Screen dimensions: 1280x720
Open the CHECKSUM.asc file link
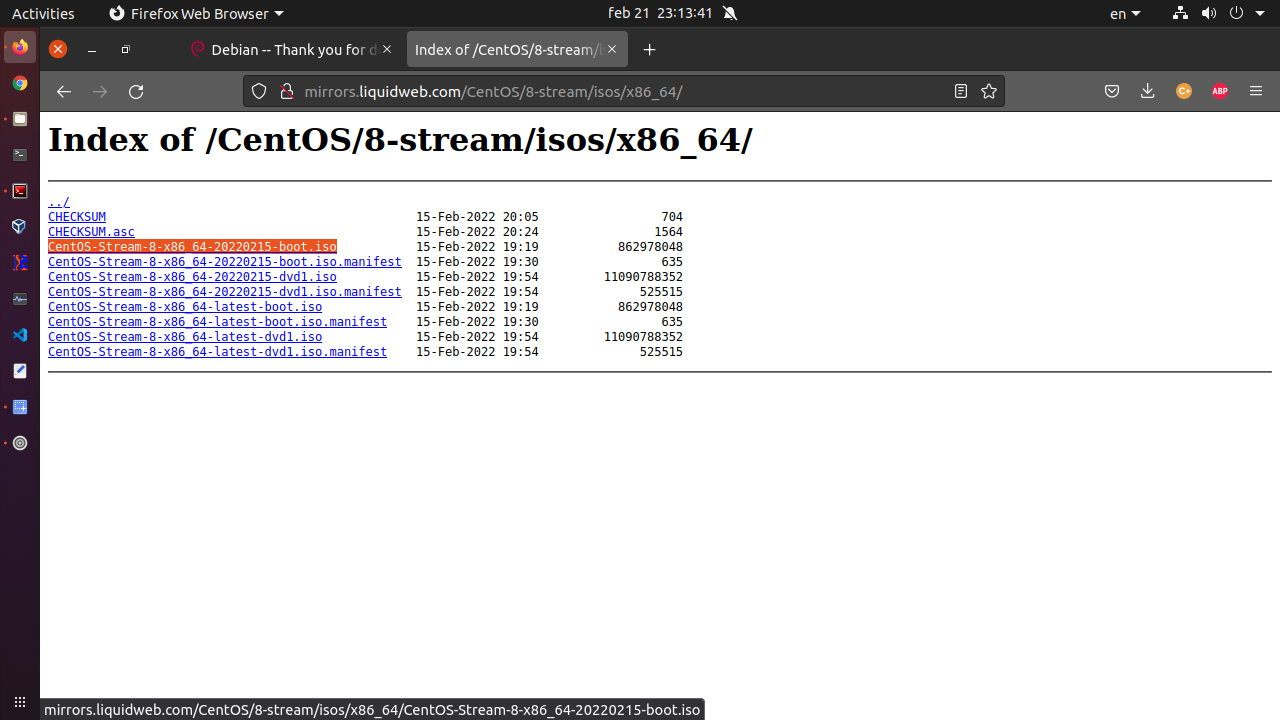pos(91,232)
